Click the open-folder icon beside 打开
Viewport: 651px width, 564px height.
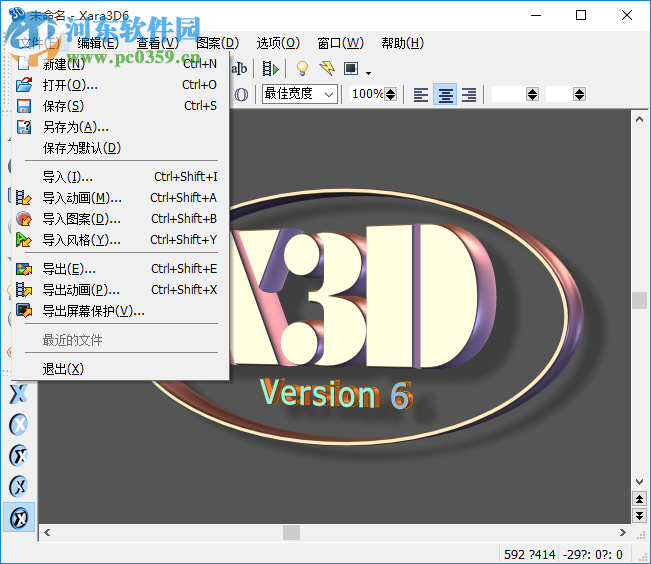24,85
